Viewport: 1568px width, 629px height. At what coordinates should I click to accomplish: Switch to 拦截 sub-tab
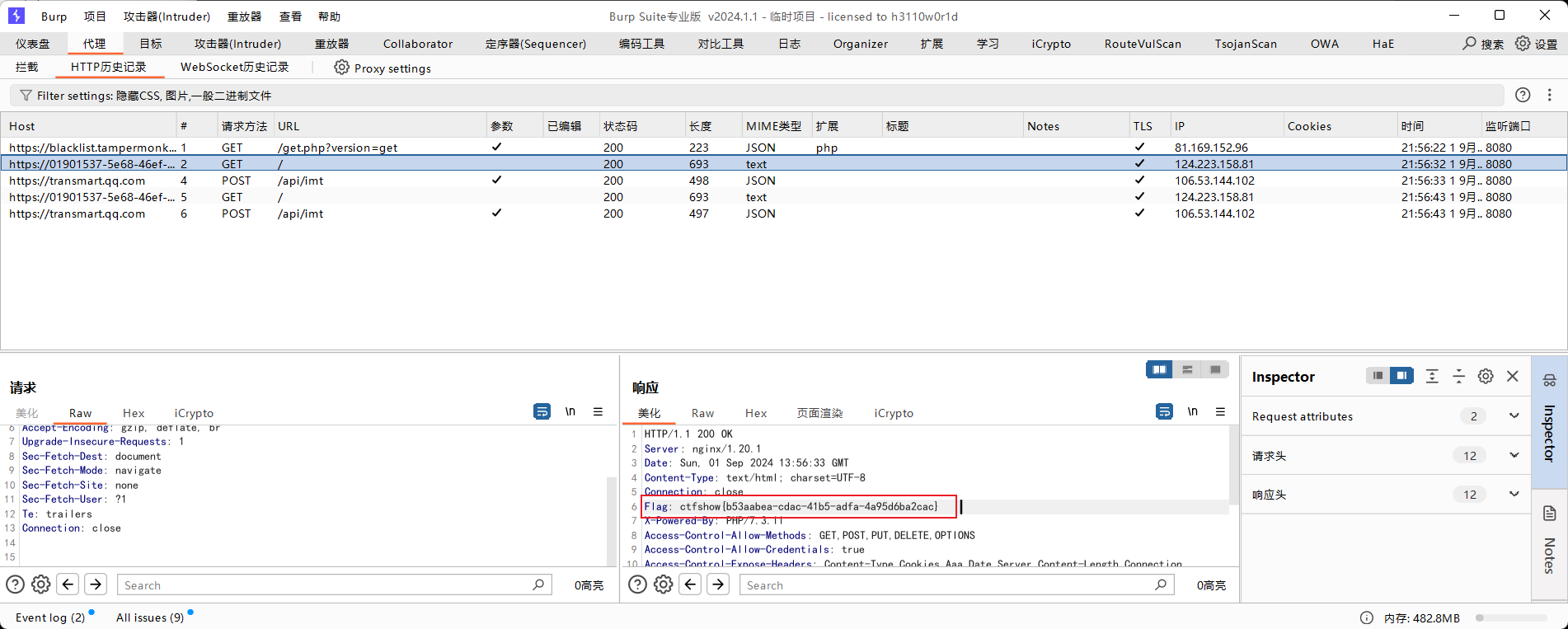[27, 67]
